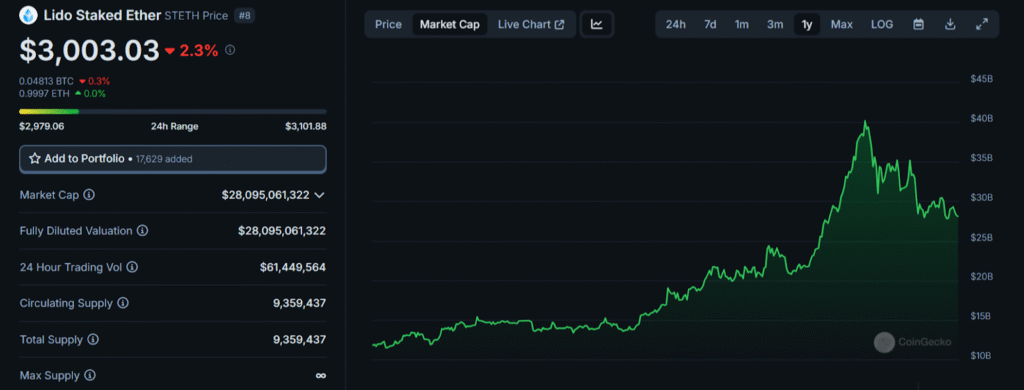Open the calendar date range picker

coord(918,24)
